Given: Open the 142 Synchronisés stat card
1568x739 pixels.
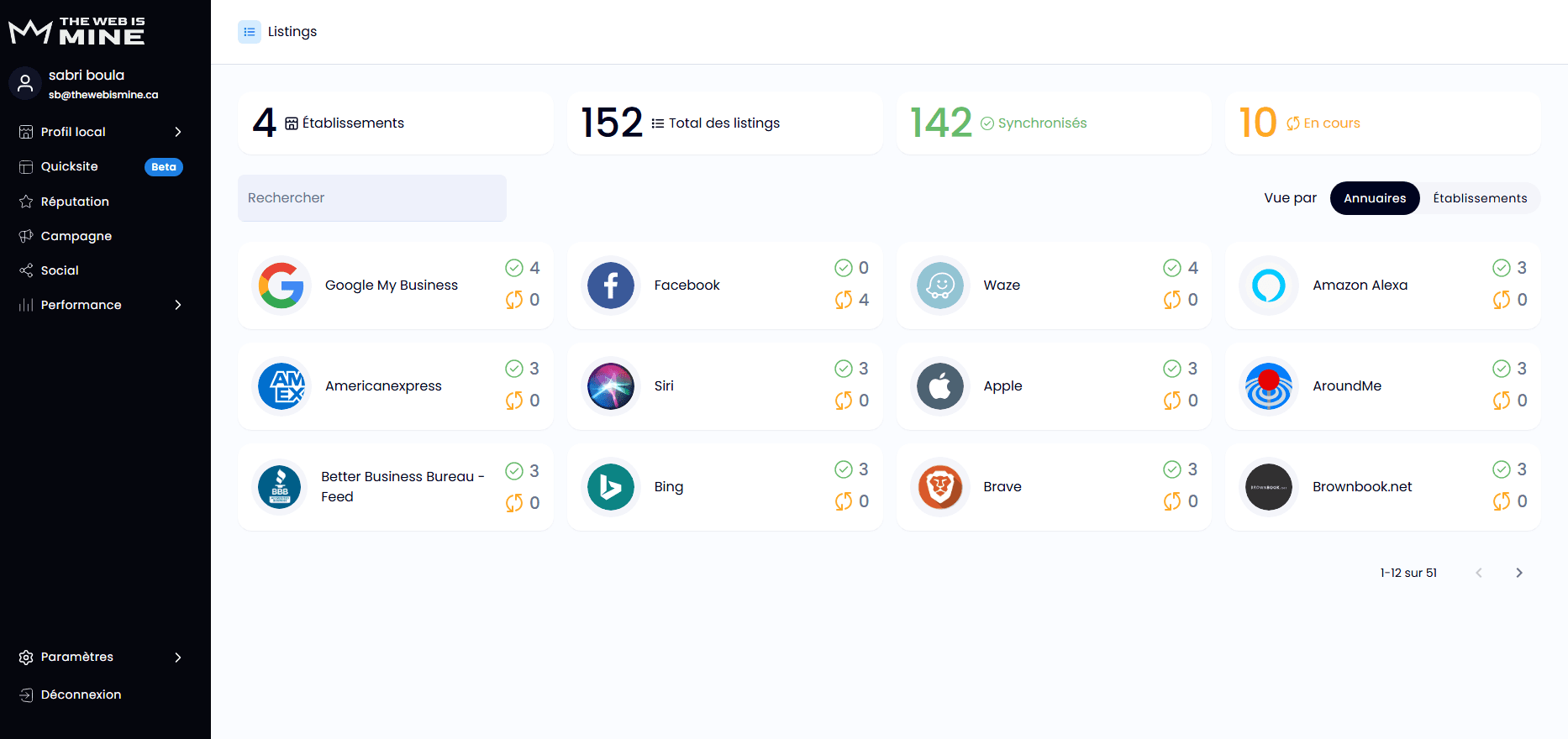Looking at the screenshot, I should click(1054, 123).
